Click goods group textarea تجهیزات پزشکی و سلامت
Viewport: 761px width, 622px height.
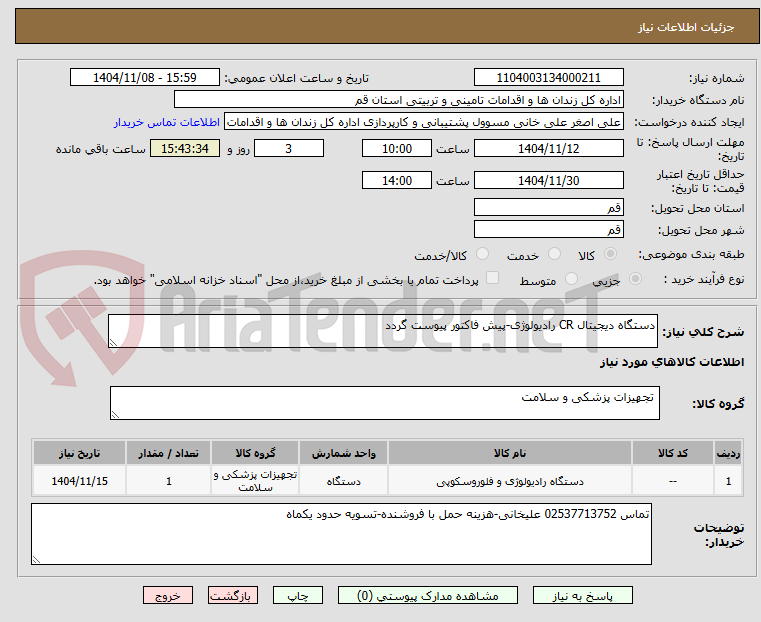point(385,403)
